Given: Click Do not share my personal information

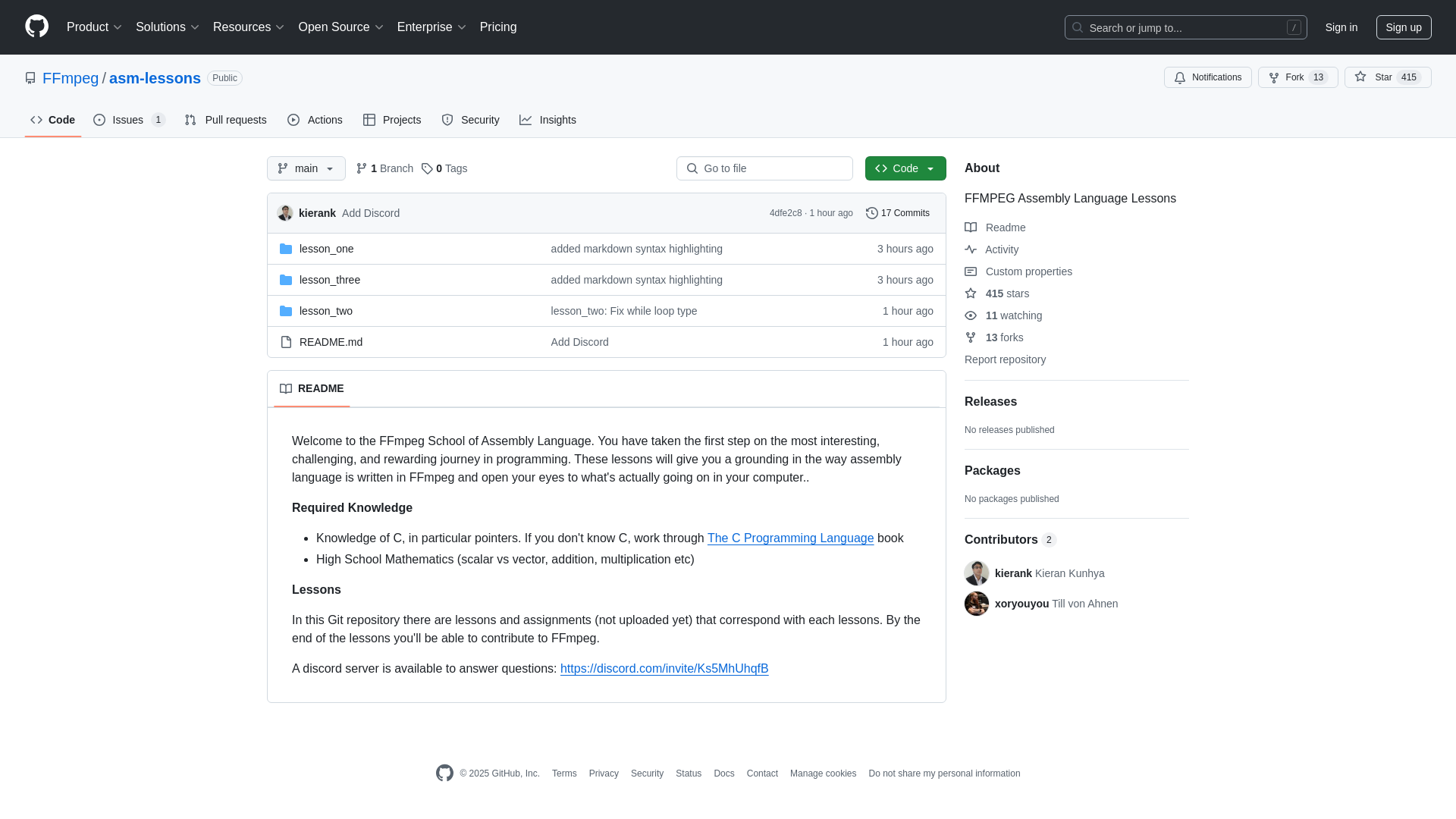Looking at the screenshot, I should tap(944, 773).
